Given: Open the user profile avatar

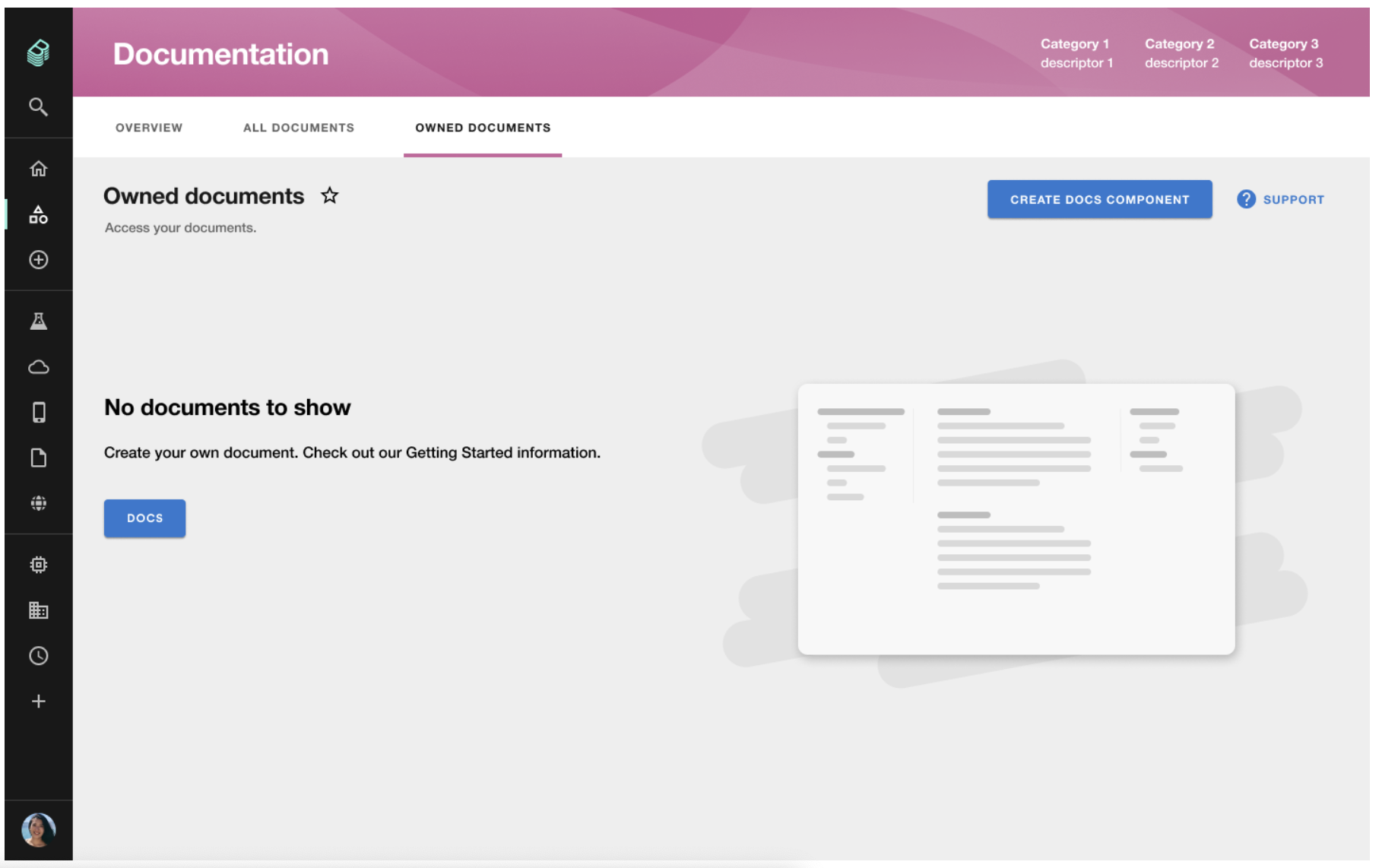Looking at the screenshot, I should click(40, 829).
